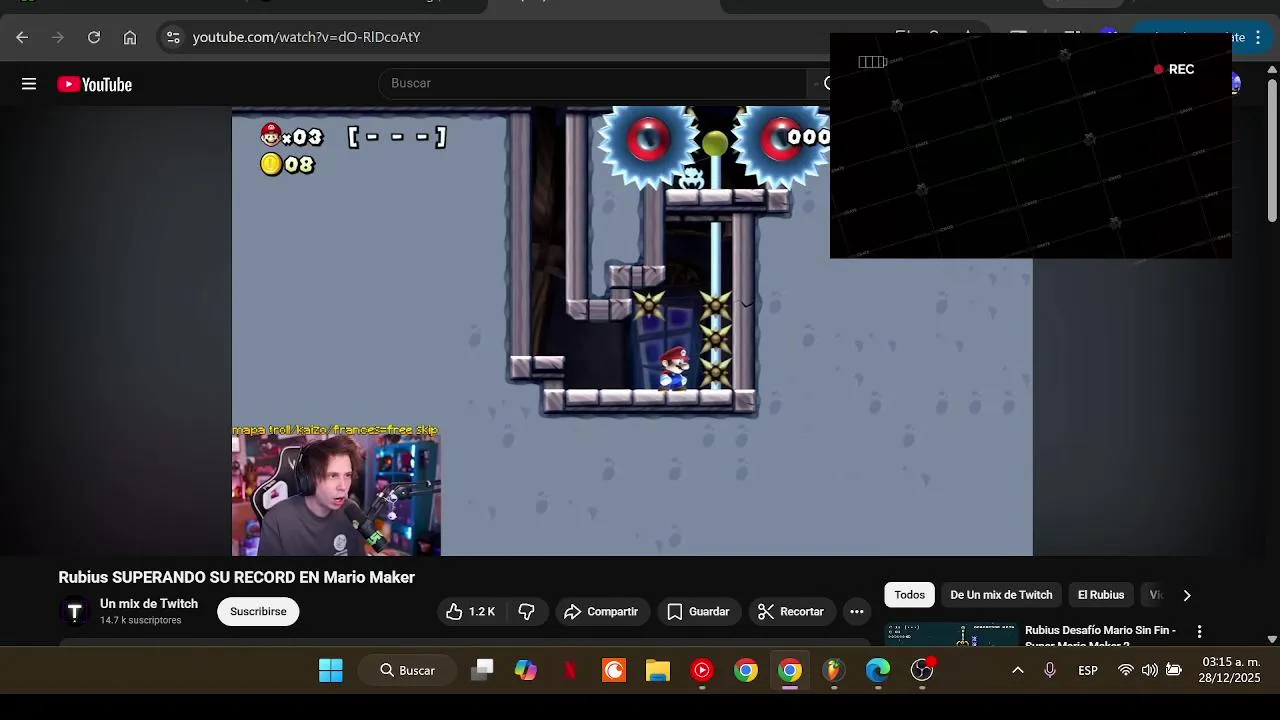The width and height of the screenshot is (1280, 720).
Task: Open battery status tray icon
Action: (x=1174, y=670)
